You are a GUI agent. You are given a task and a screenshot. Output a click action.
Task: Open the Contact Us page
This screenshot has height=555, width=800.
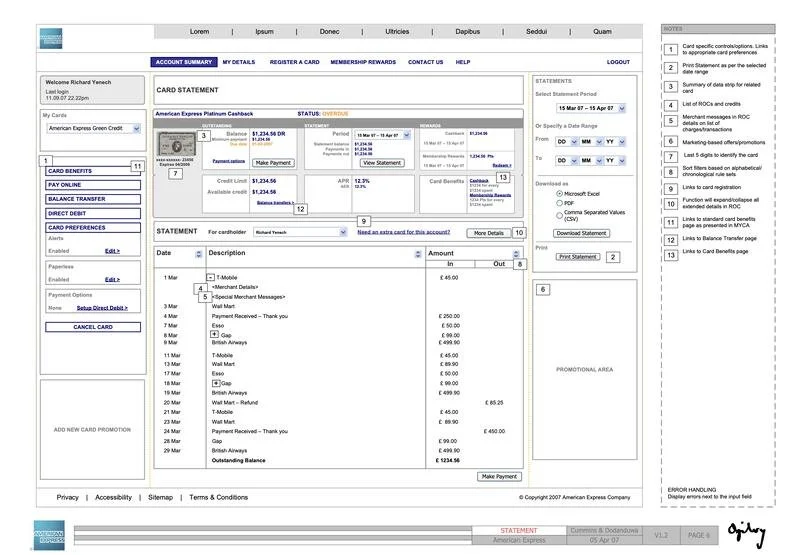click(x=425, y=62)
